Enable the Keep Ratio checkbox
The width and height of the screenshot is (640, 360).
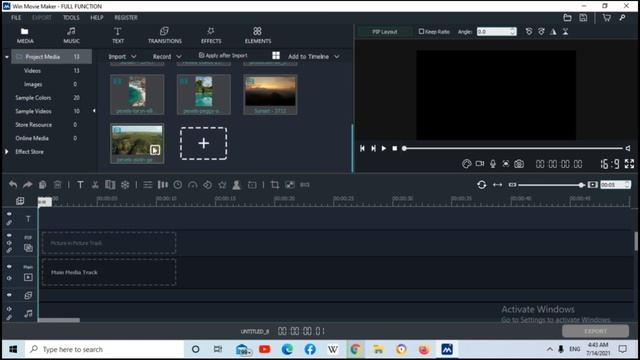(421, 31)
